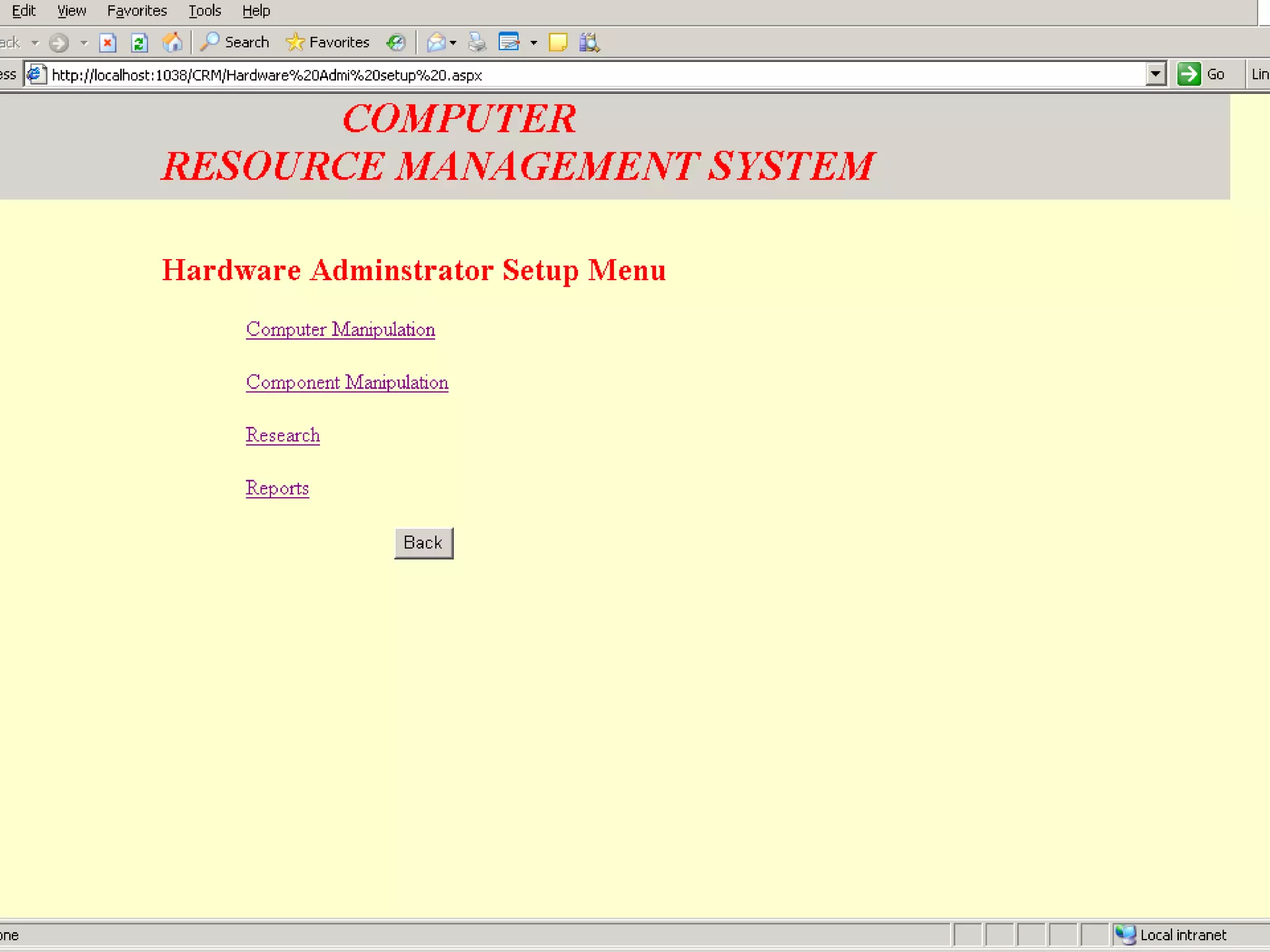Open the Help menu
Viewport: 1270px width, 952px height.
tap(256, 11)
